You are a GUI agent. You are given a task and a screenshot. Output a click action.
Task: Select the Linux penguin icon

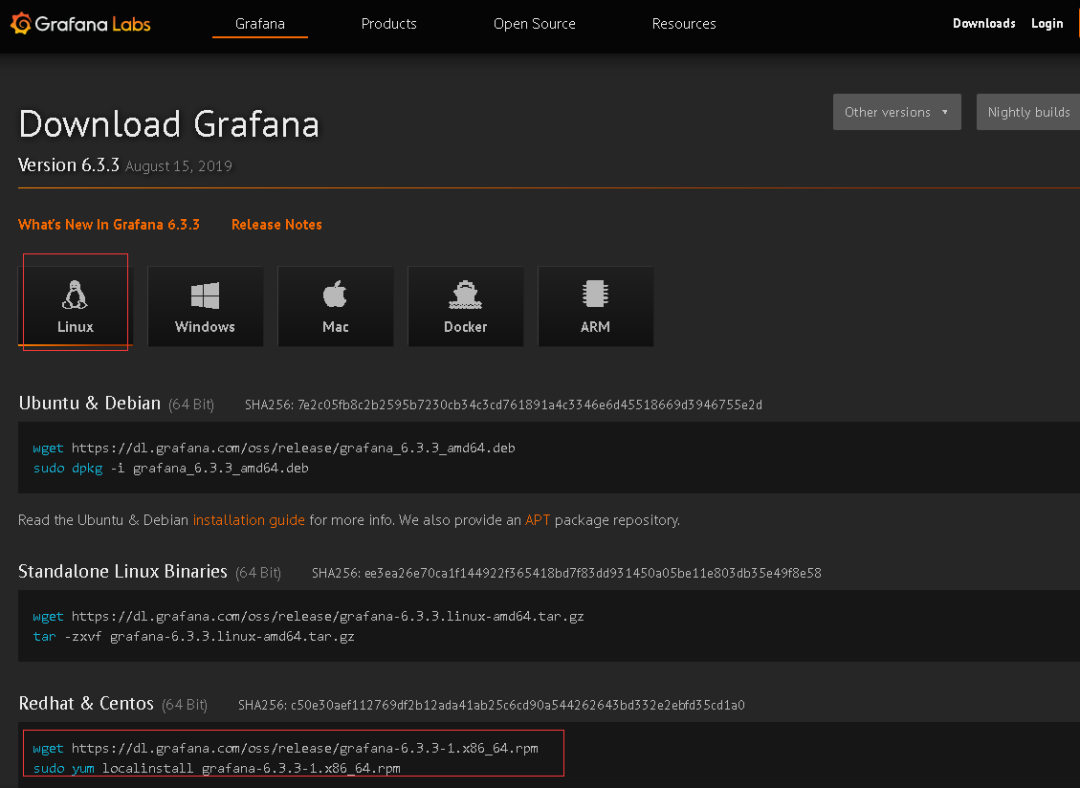(75, 295)
